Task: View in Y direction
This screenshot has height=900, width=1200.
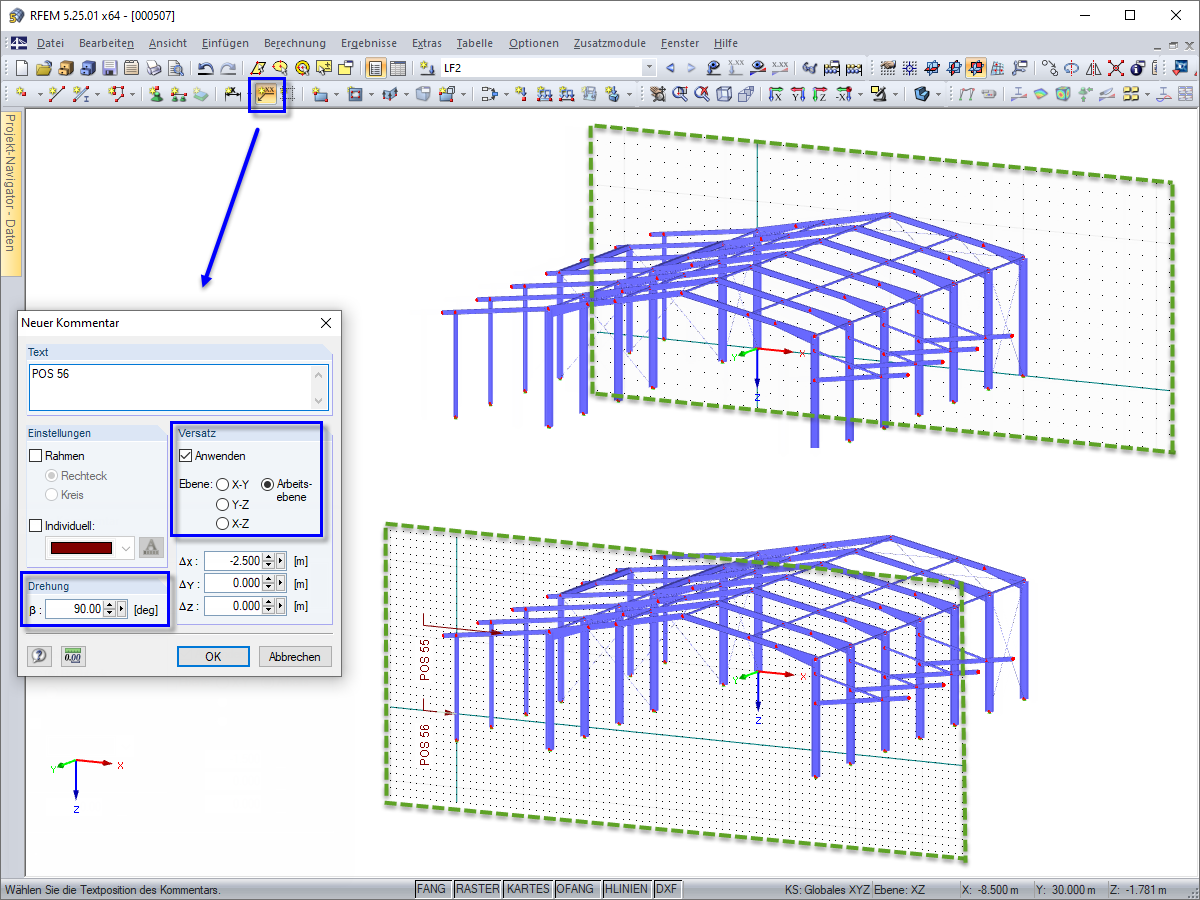Action: pyautogui.click(x=797, y=94)
